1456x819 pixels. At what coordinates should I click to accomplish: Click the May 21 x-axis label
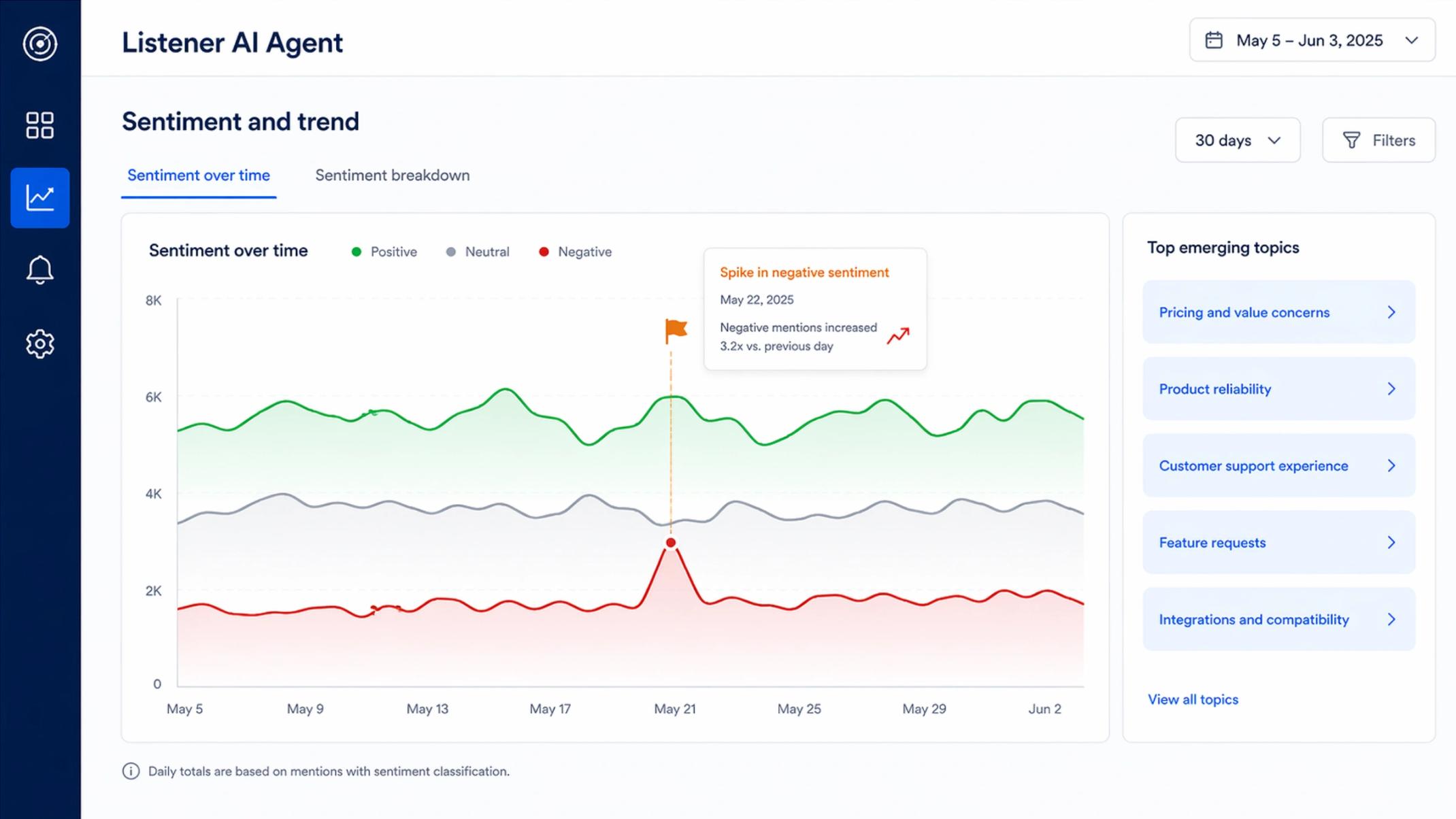pyautogui.click(x=675, y=709)
